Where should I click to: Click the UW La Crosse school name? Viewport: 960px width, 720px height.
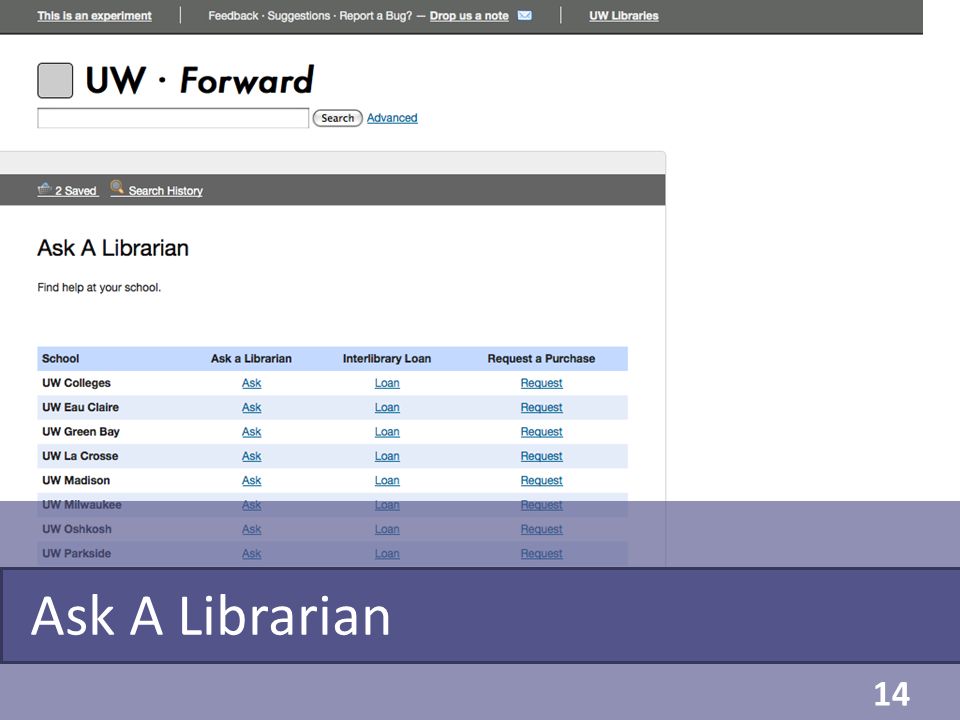click(80, 456)
